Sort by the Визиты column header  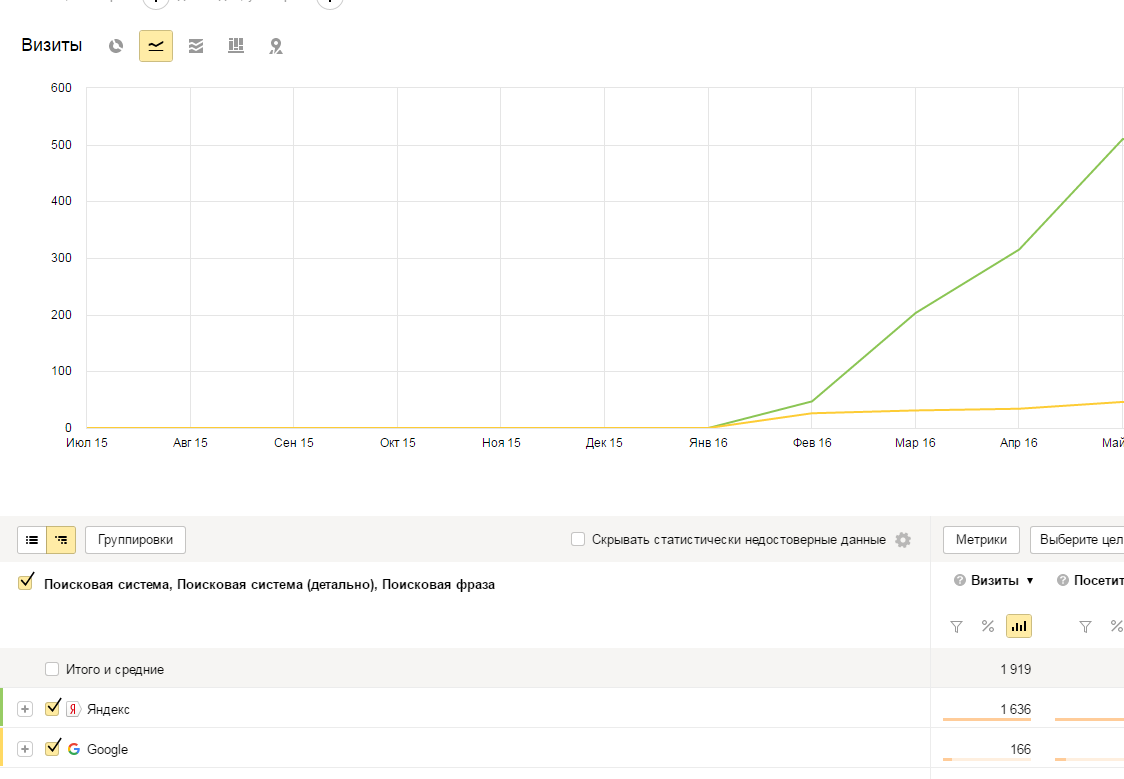995,581
